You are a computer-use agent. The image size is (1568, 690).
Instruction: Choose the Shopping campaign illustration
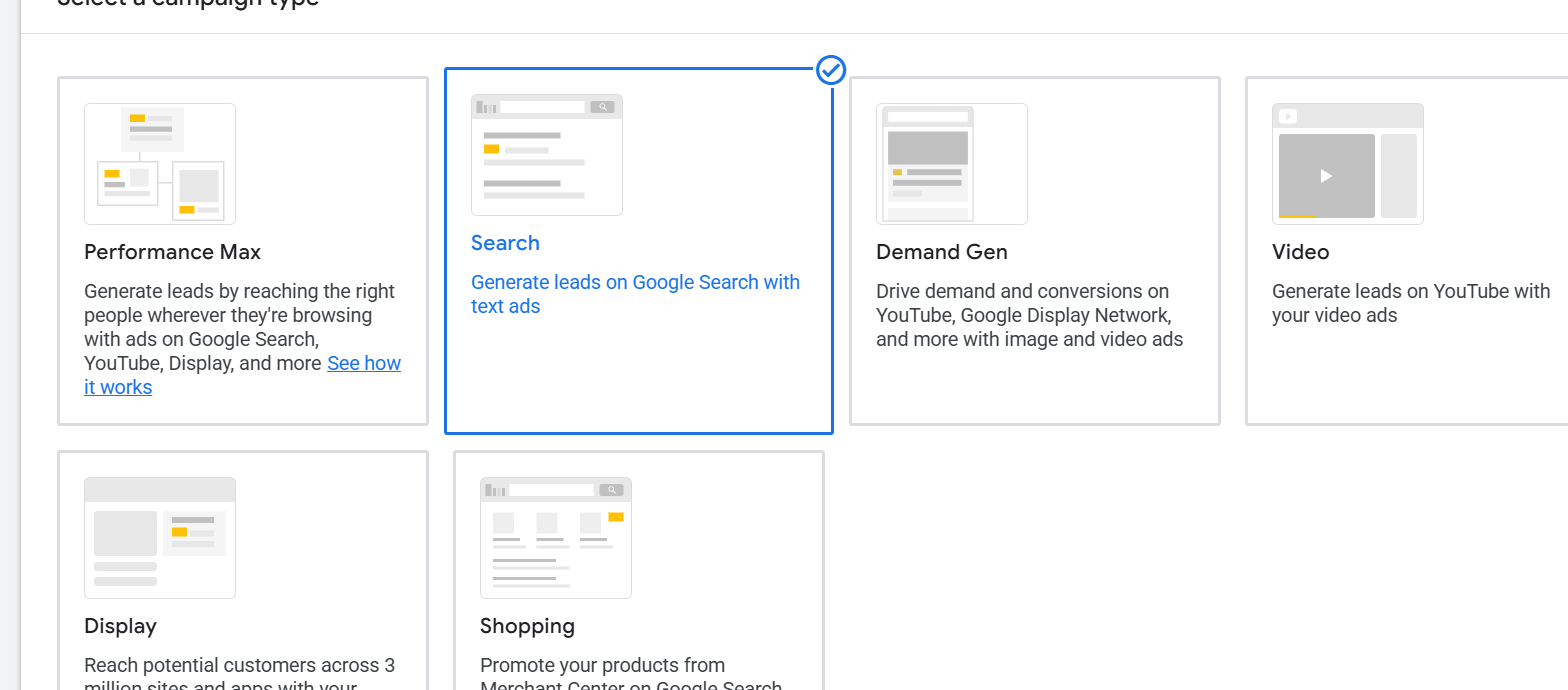pyautogui.click(x=556, y=538)
